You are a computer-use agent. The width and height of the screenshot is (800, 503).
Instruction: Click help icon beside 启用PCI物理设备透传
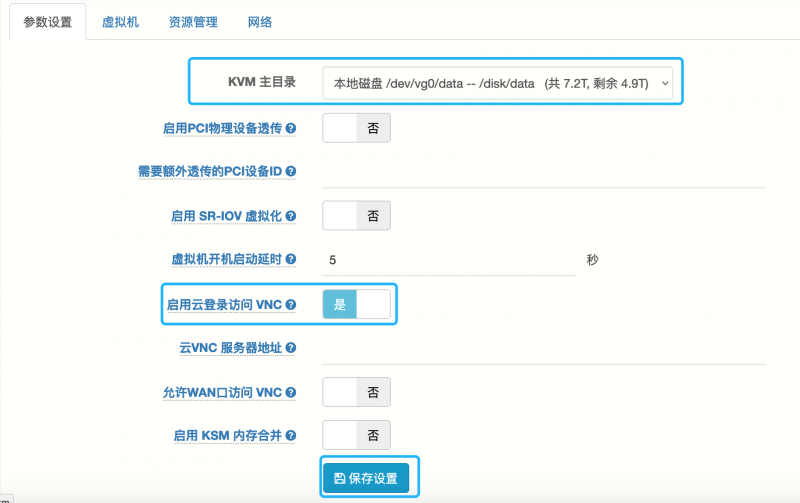[291, 128]
